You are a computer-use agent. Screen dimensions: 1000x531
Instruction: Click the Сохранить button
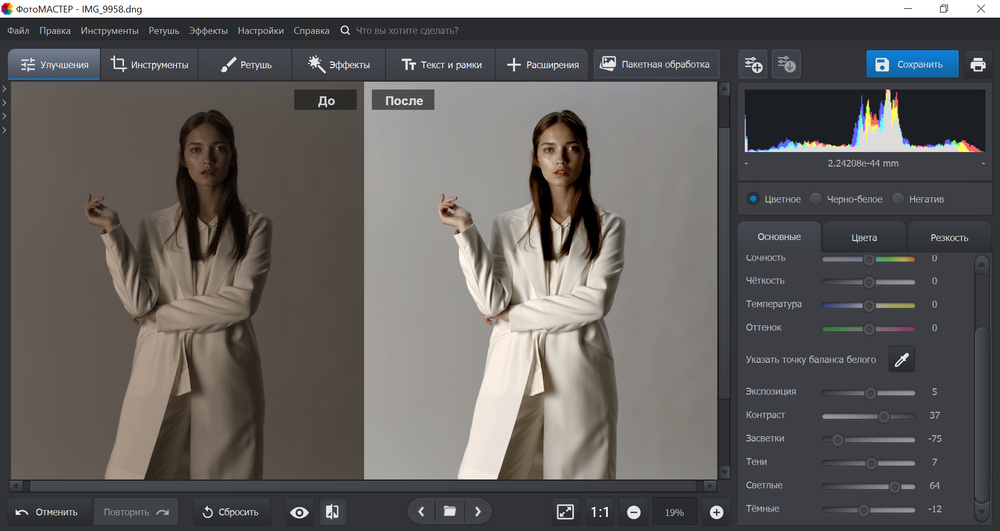[912, 65]
